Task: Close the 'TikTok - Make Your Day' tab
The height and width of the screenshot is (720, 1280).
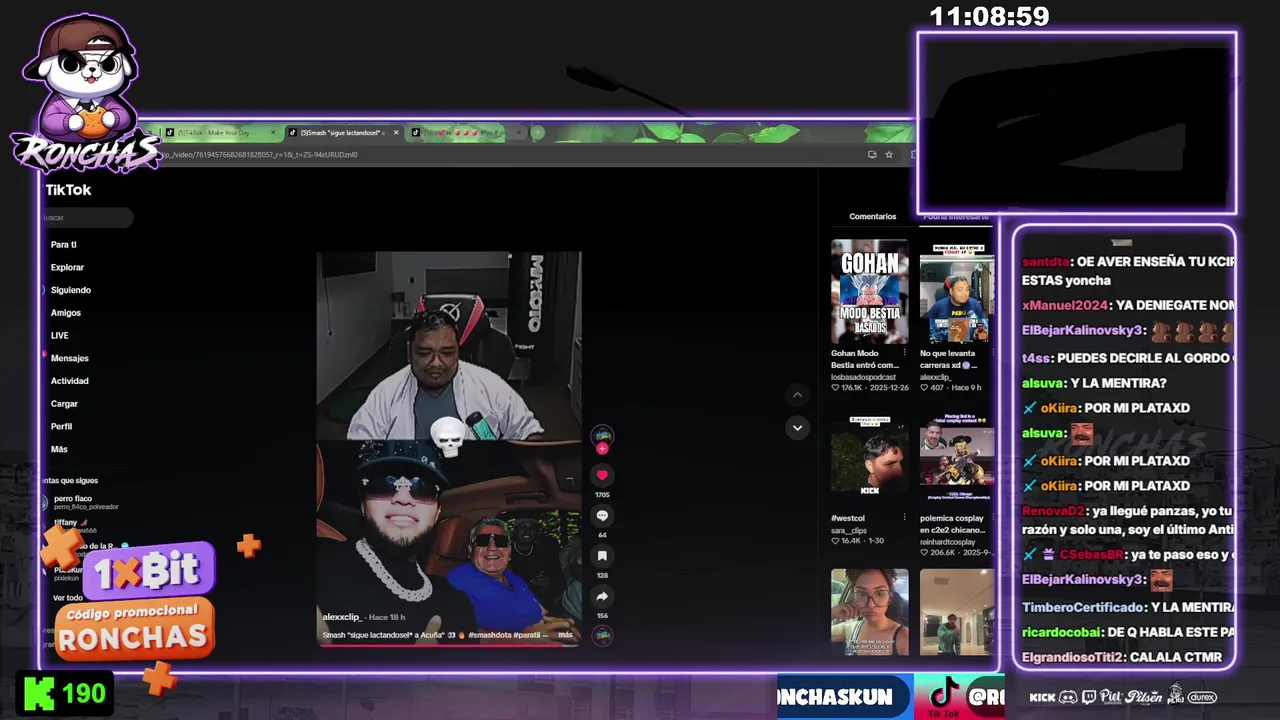Action: click(x=273, y=132)
